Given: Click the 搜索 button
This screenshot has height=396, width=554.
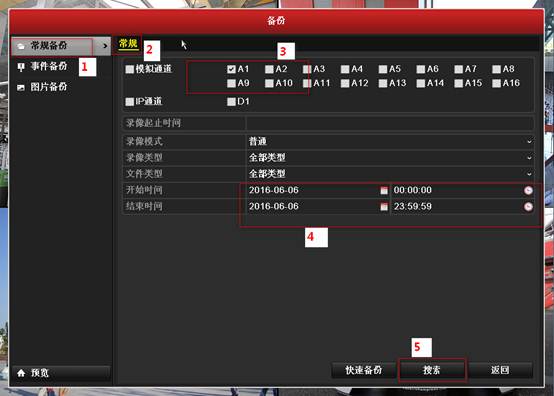Looking at the screenshot, I should click(432, 370).
